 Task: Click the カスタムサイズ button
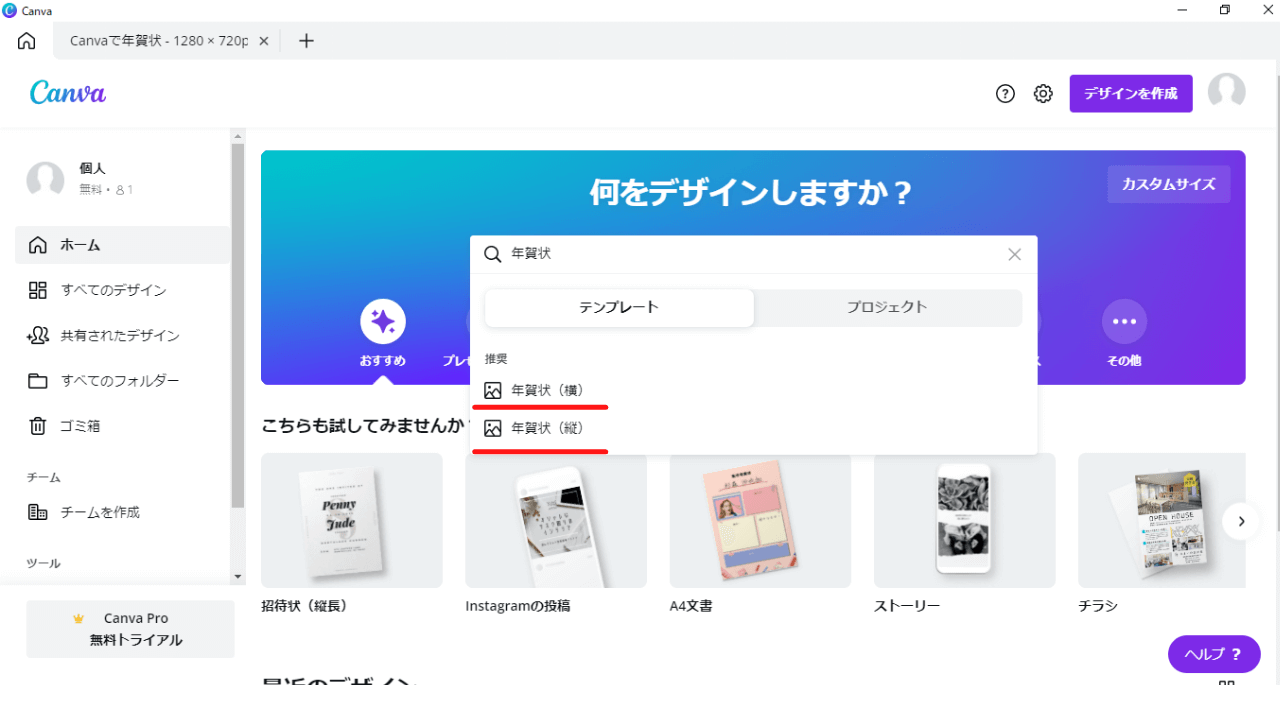coord(1168,184)
